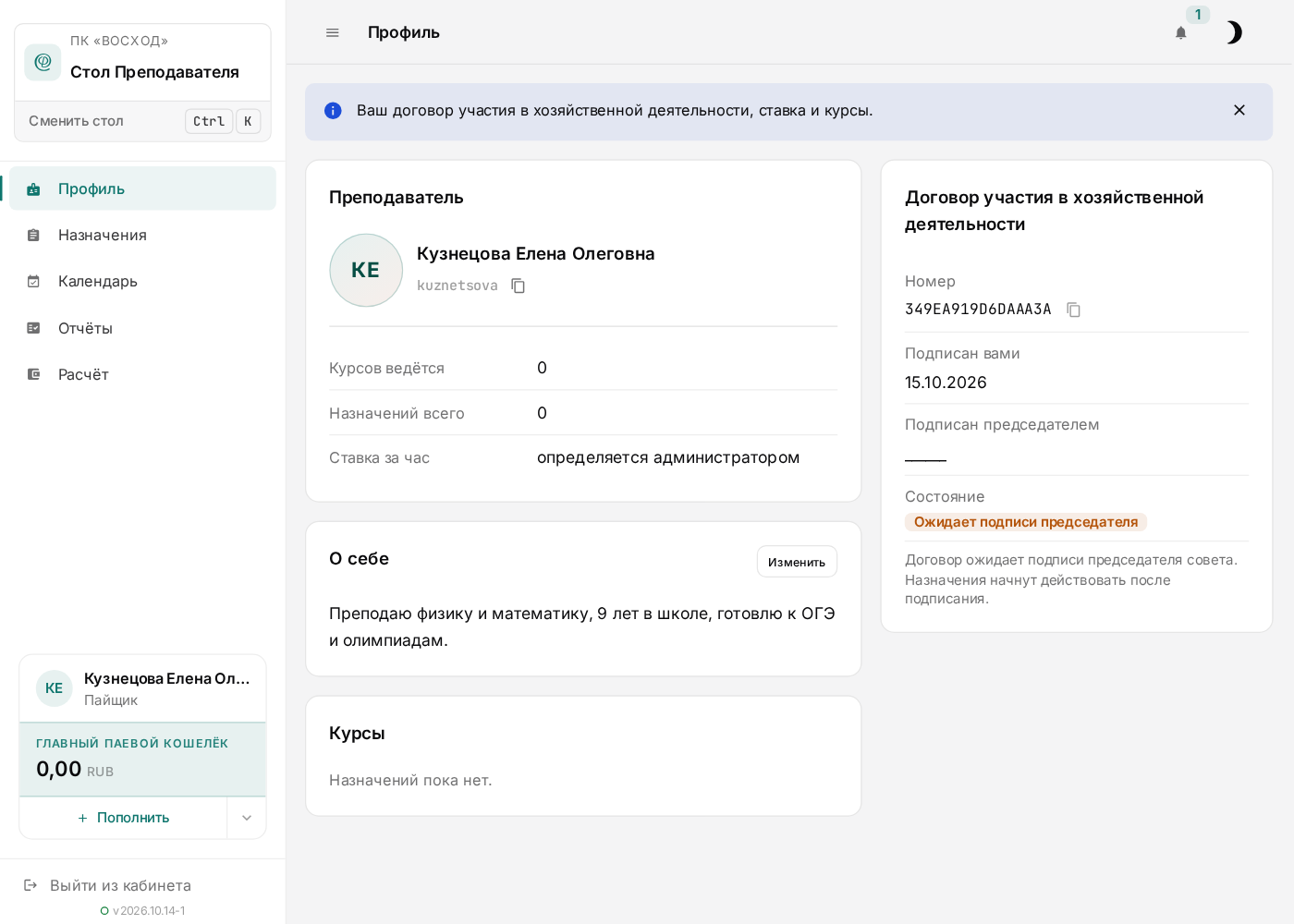Click the Пополнить wallet button
Screen dimensions: 1294x924
click(123, 818)
